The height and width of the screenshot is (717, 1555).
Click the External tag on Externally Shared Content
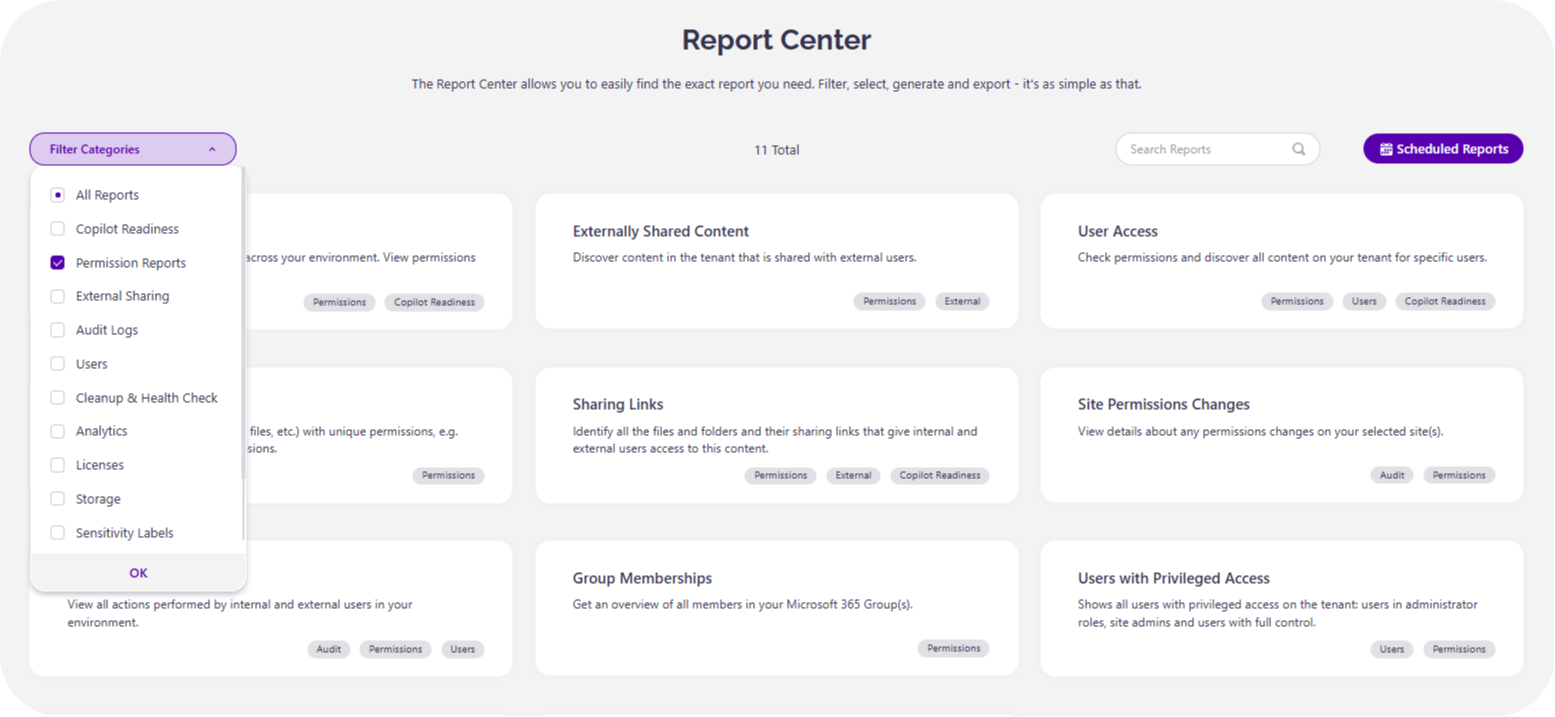click(962, 300)
